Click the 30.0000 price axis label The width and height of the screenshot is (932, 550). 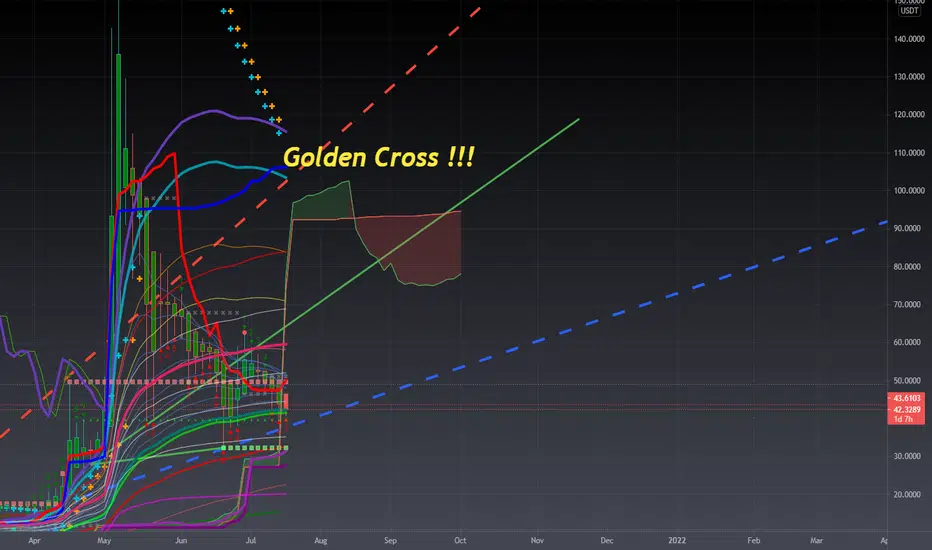[x=909, y=456]
